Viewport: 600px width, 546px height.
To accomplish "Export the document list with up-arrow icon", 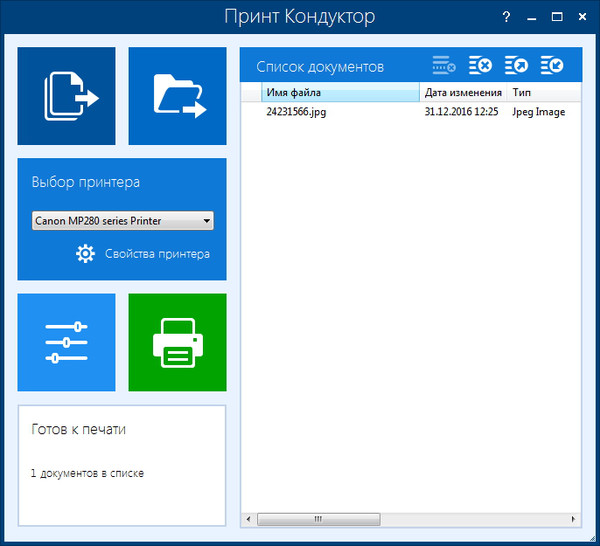I will (x=516, y=66).
